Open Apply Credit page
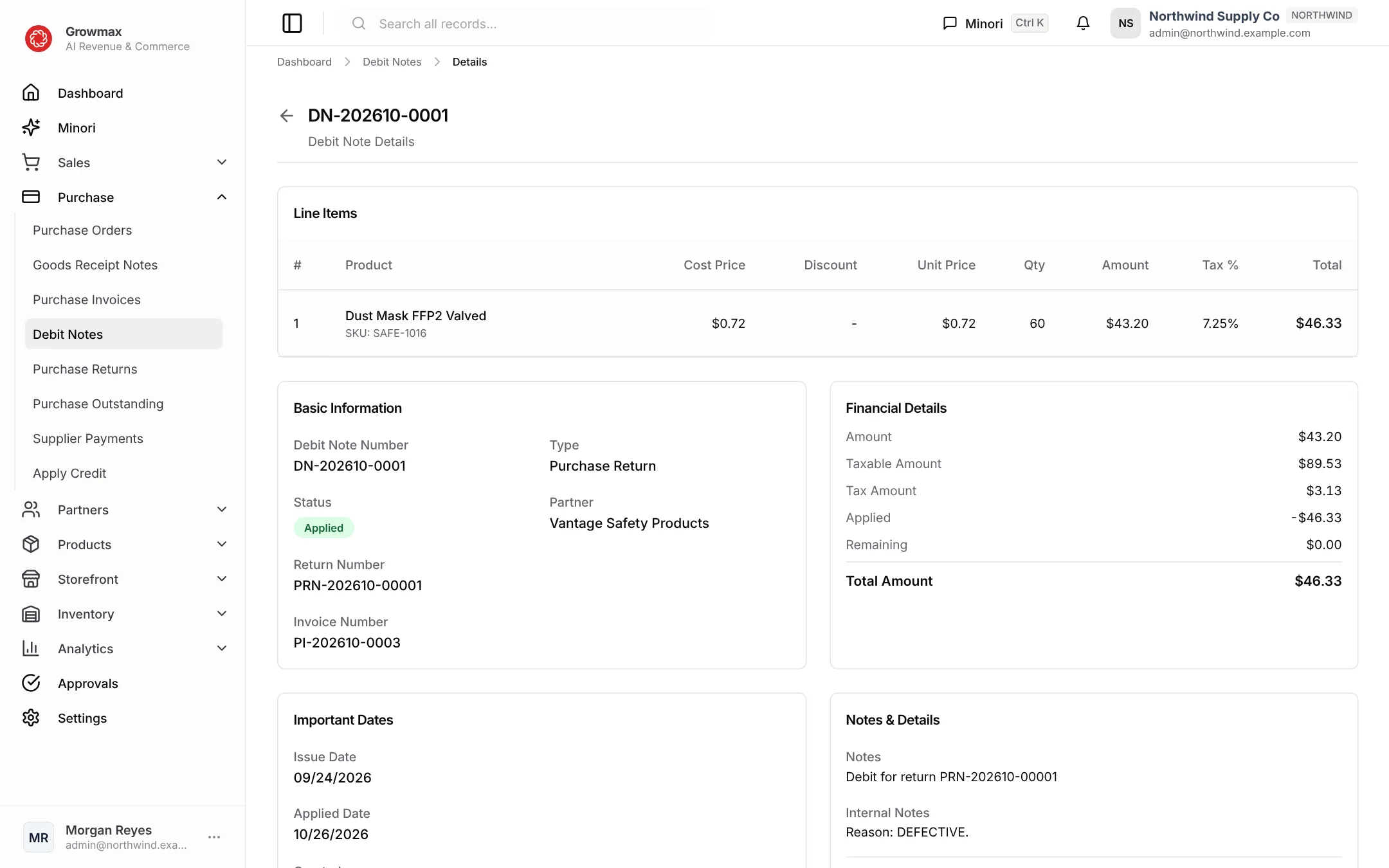1389x868 pixels. point(123,473)
